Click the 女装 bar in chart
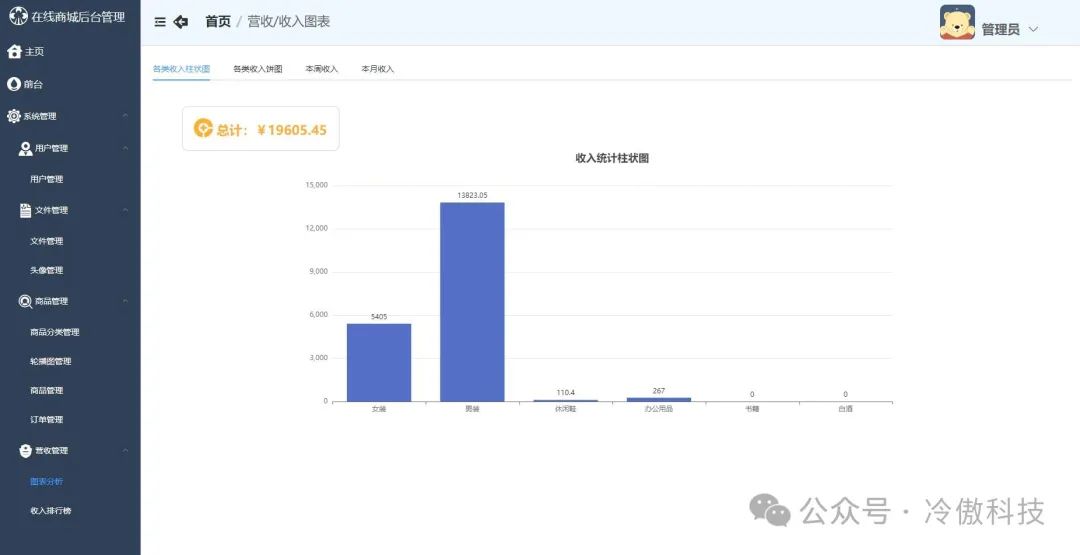Viewport: 1080px width, 555px height. (379, 362)
